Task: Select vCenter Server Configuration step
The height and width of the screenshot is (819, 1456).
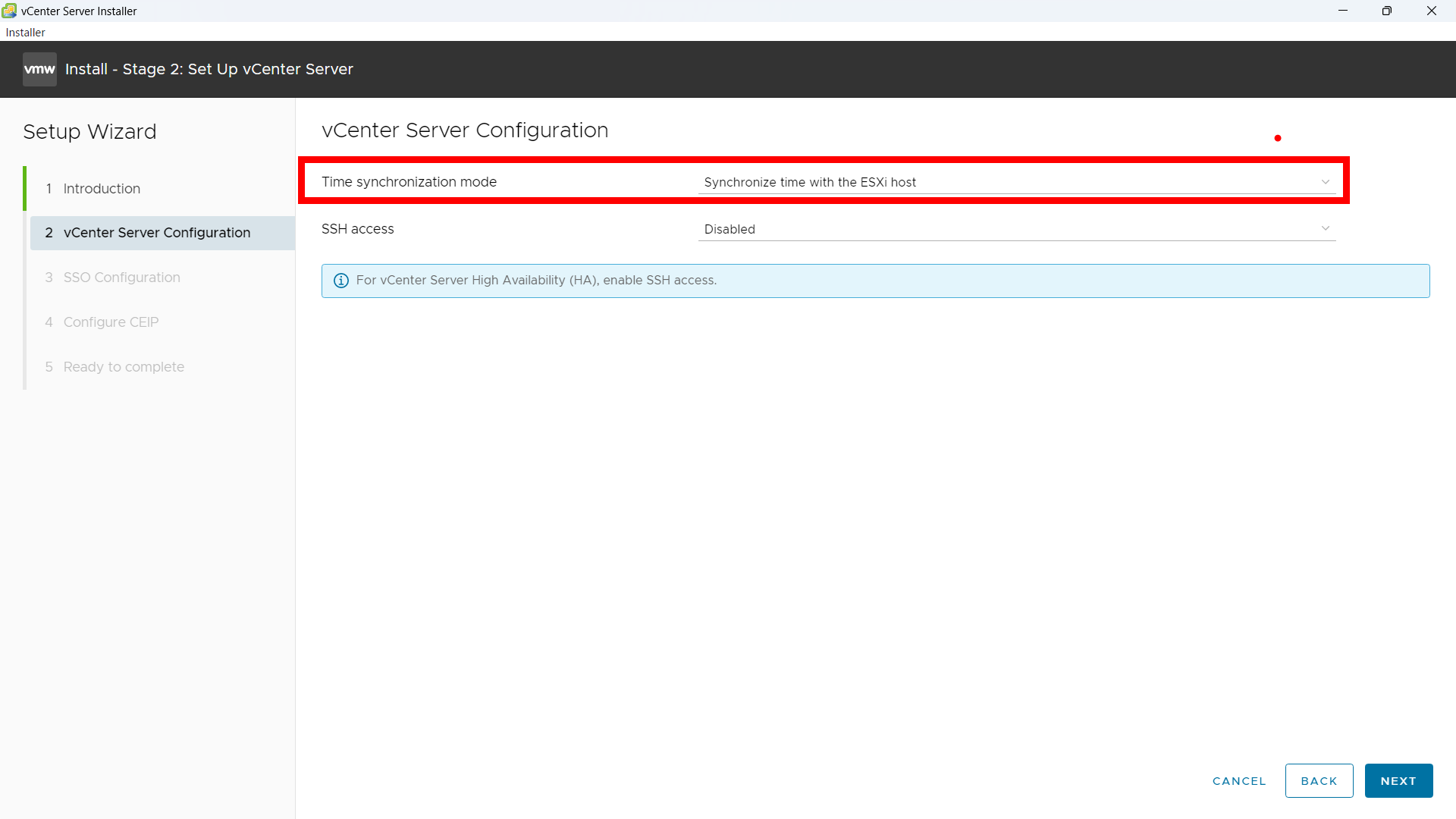Action: click(156, 233)
